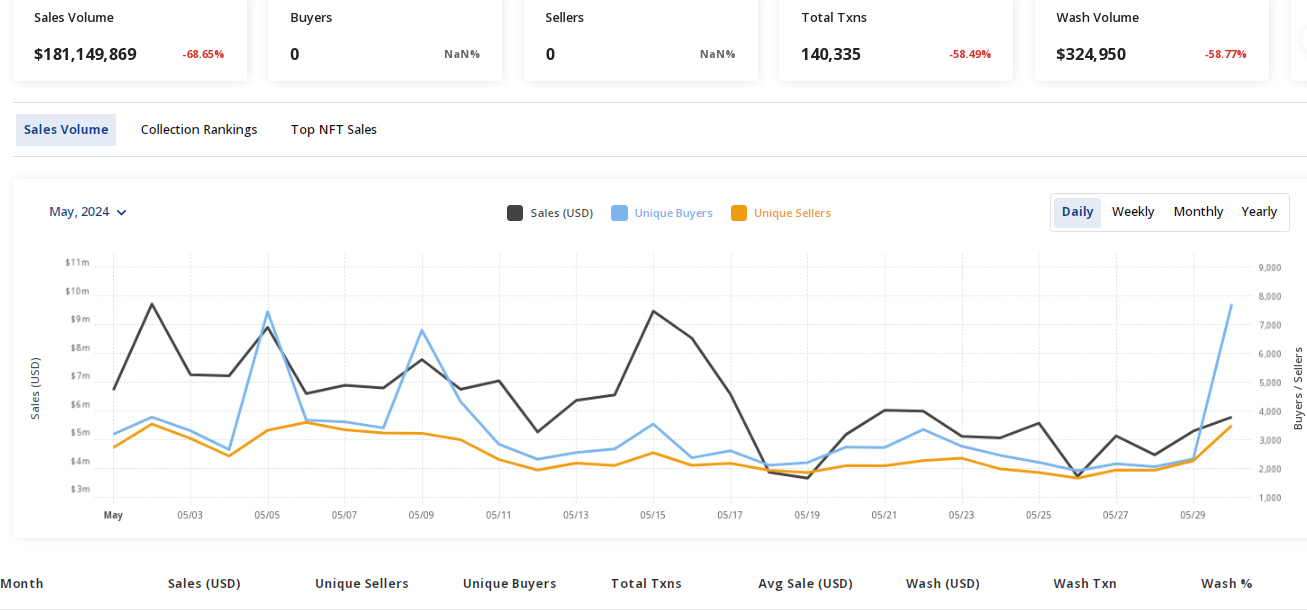Image resolution: width=1307 pixels, height=610 pixels.
Task: Go to the Top NFT Sales tab
Action: click(334, 130)
